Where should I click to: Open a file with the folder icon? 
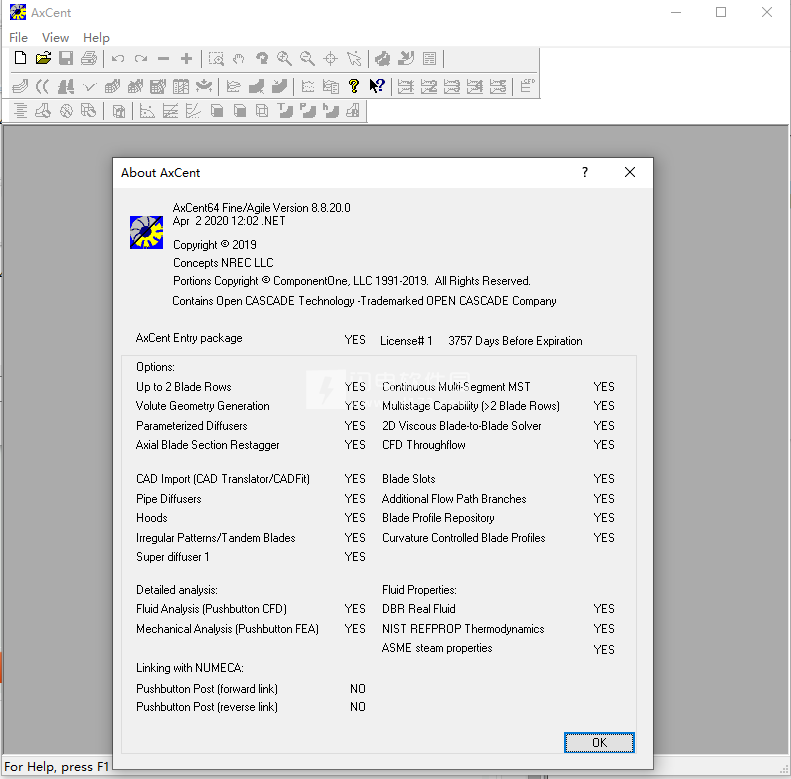click(x=43, y=59)
